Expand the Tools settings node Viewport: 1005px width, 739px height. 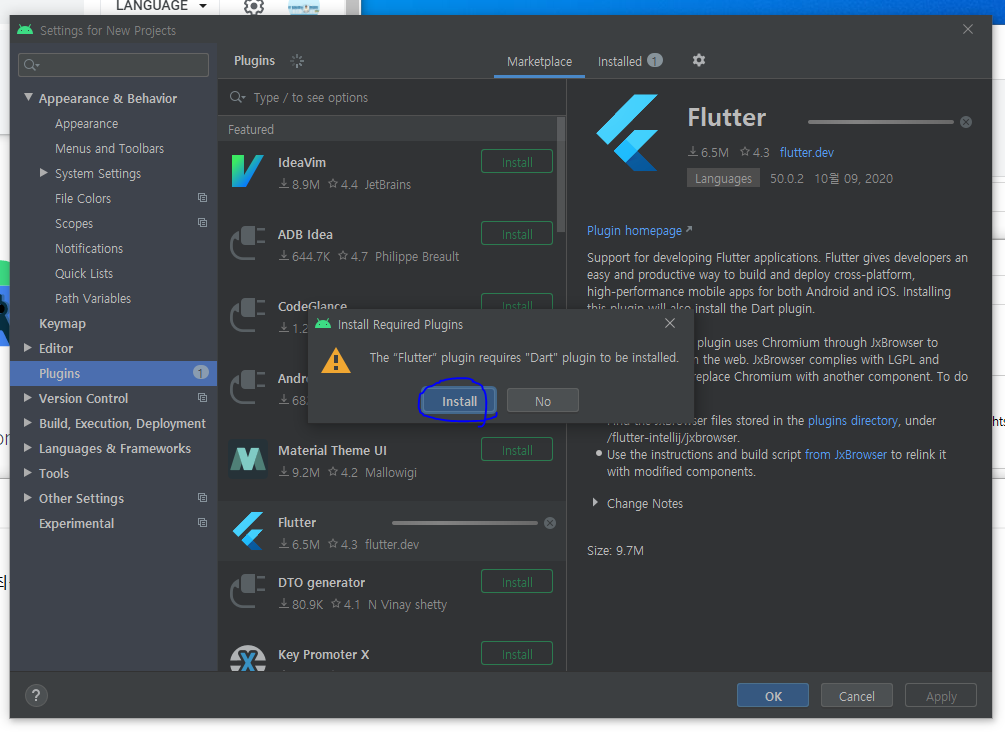pos(28,472)
